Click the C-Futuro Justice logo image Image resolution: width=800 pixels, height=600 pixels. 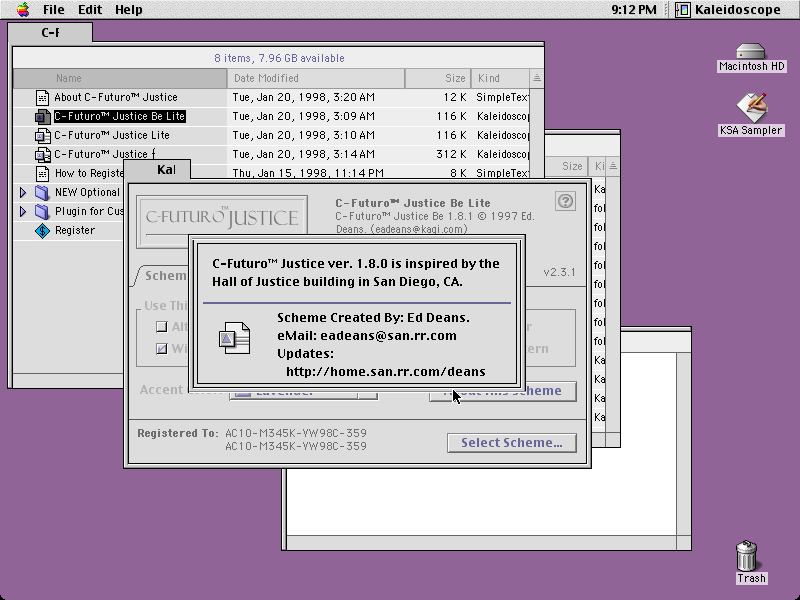222,217
